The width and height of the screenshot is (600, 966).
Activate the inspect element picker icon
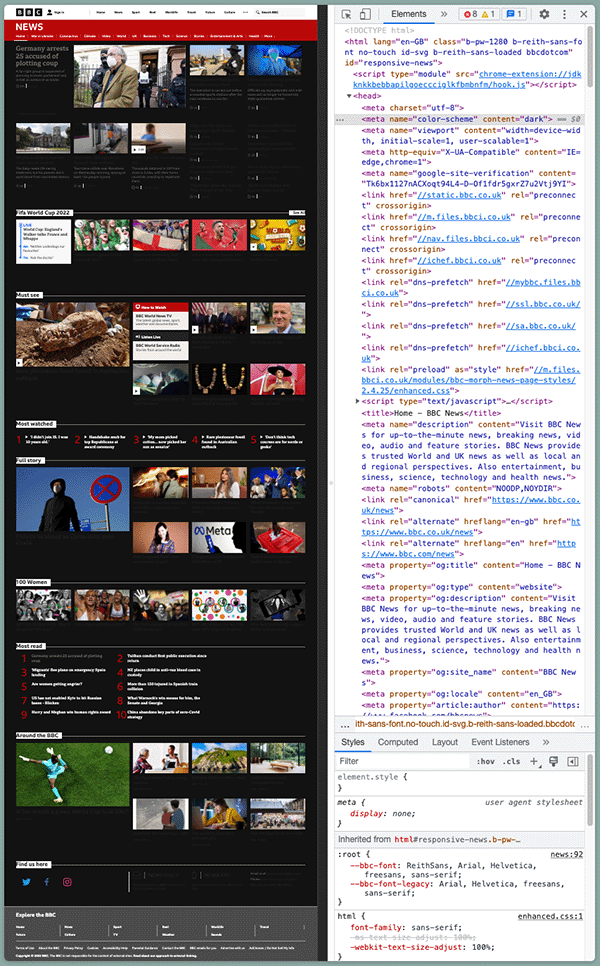pyautogui.click(x=346, y=14)
